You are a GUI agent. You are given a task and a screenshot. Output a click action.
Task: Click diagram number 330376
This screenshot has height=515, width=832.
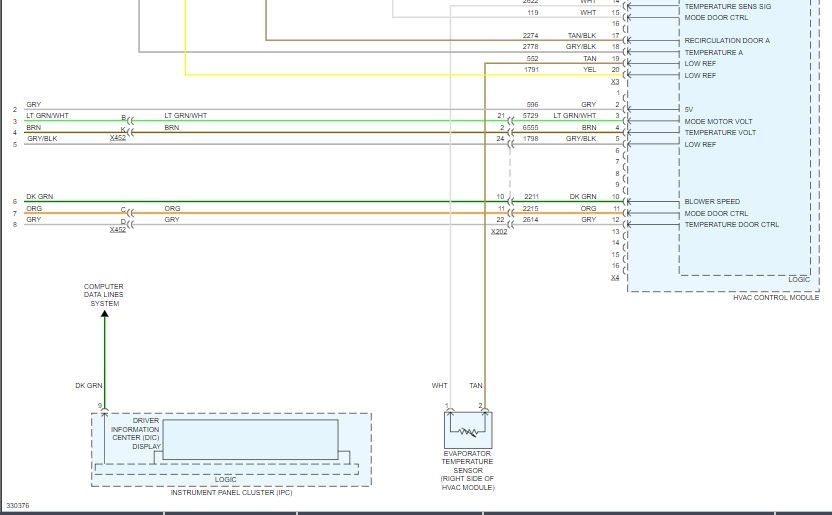tap(17, 506)
